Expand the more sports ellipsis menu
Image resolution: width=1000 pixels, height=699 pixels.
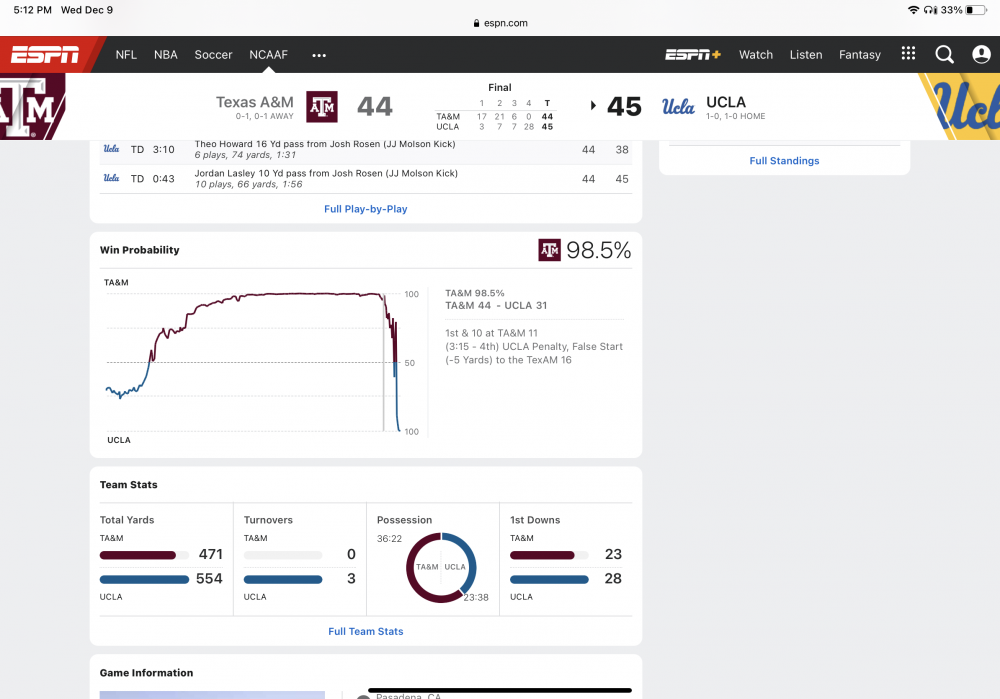(319, 55)
